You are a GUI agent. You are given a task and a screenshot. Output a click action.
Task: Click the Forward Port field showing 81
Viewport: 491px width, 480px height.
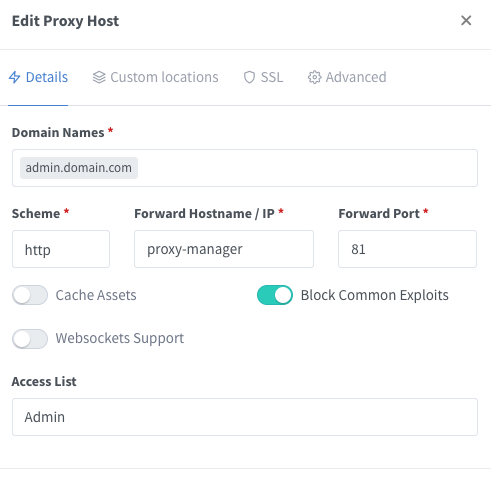(407, 249)
